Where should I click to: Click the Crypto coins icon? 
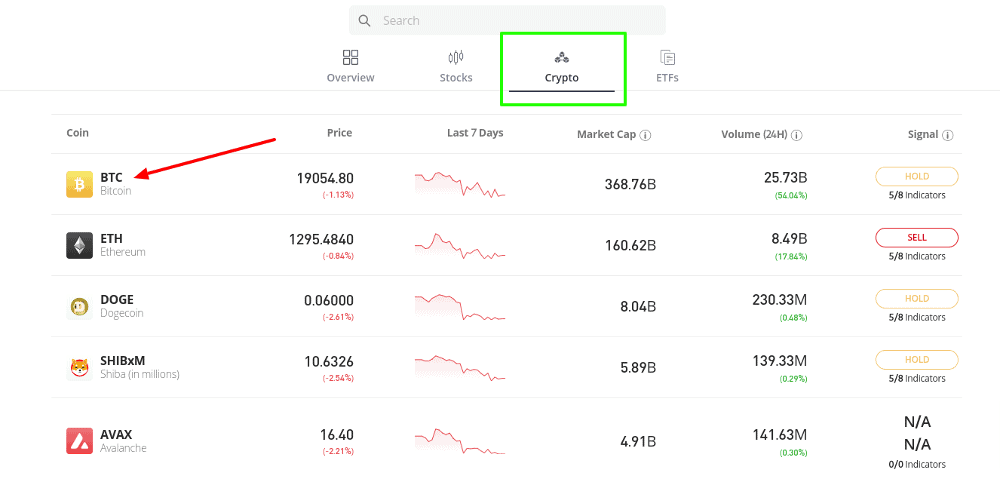click(562, 58)
